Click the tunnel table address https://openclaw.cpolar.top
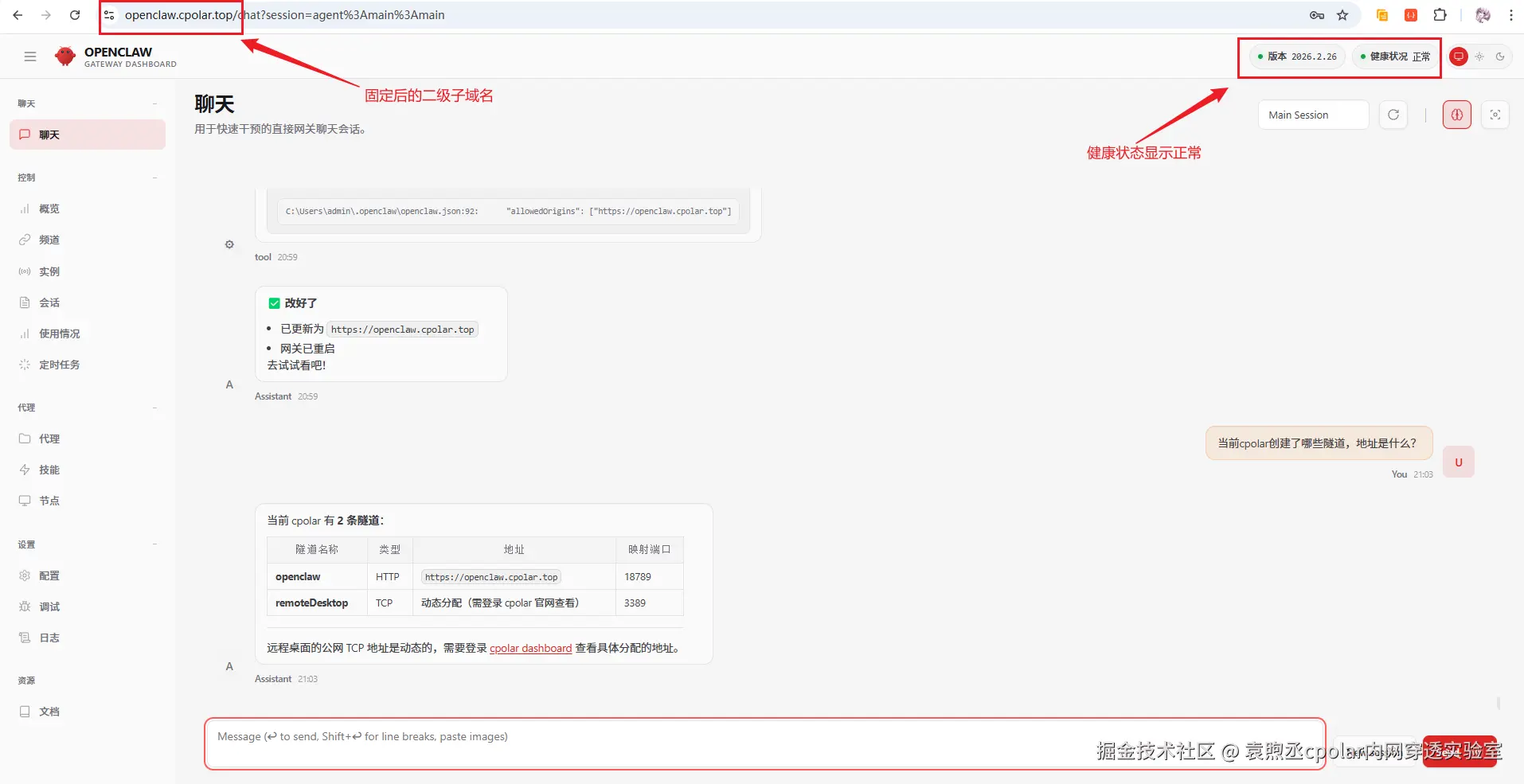 pos(491,577)
